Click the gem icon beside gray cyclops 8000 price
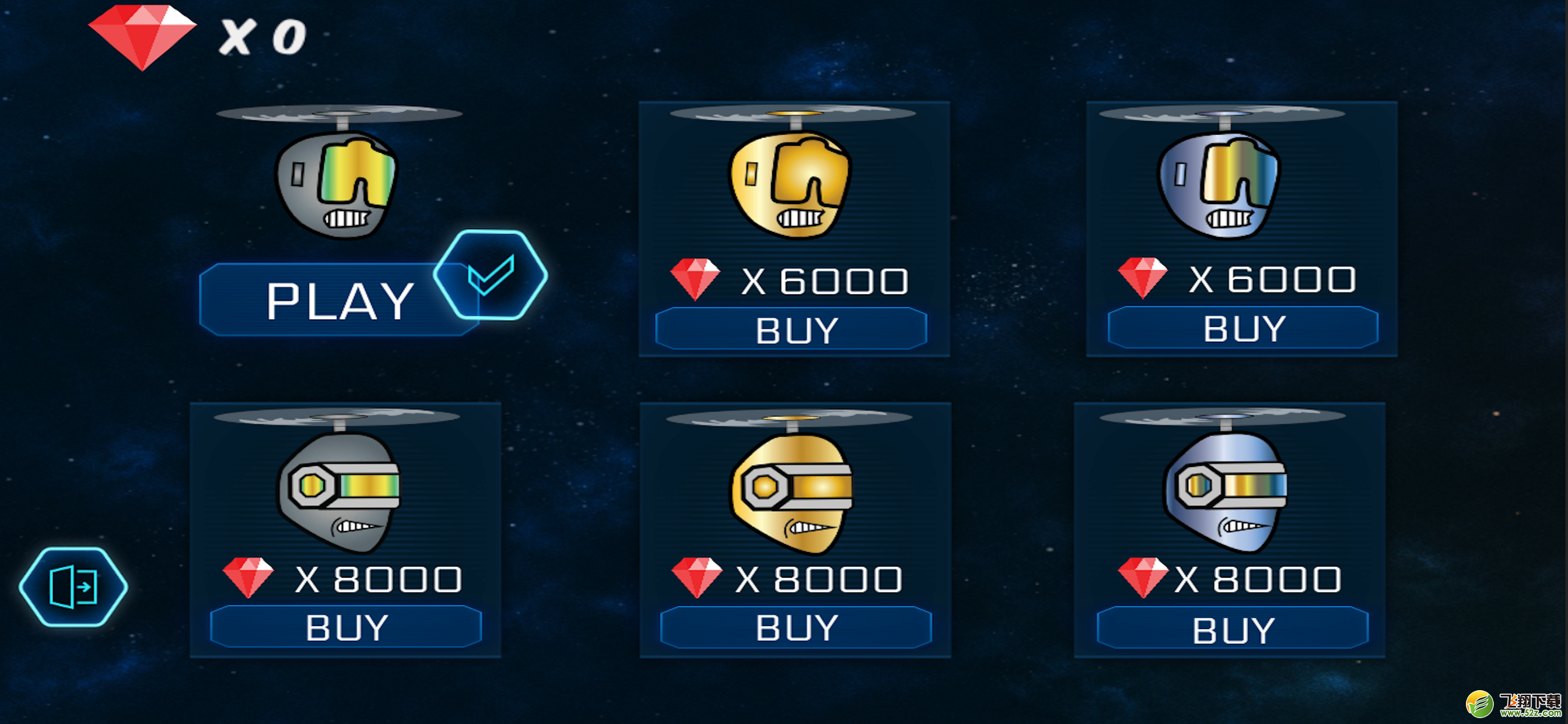Screen dimensions: 1568x724 click(x=248, y=577)
